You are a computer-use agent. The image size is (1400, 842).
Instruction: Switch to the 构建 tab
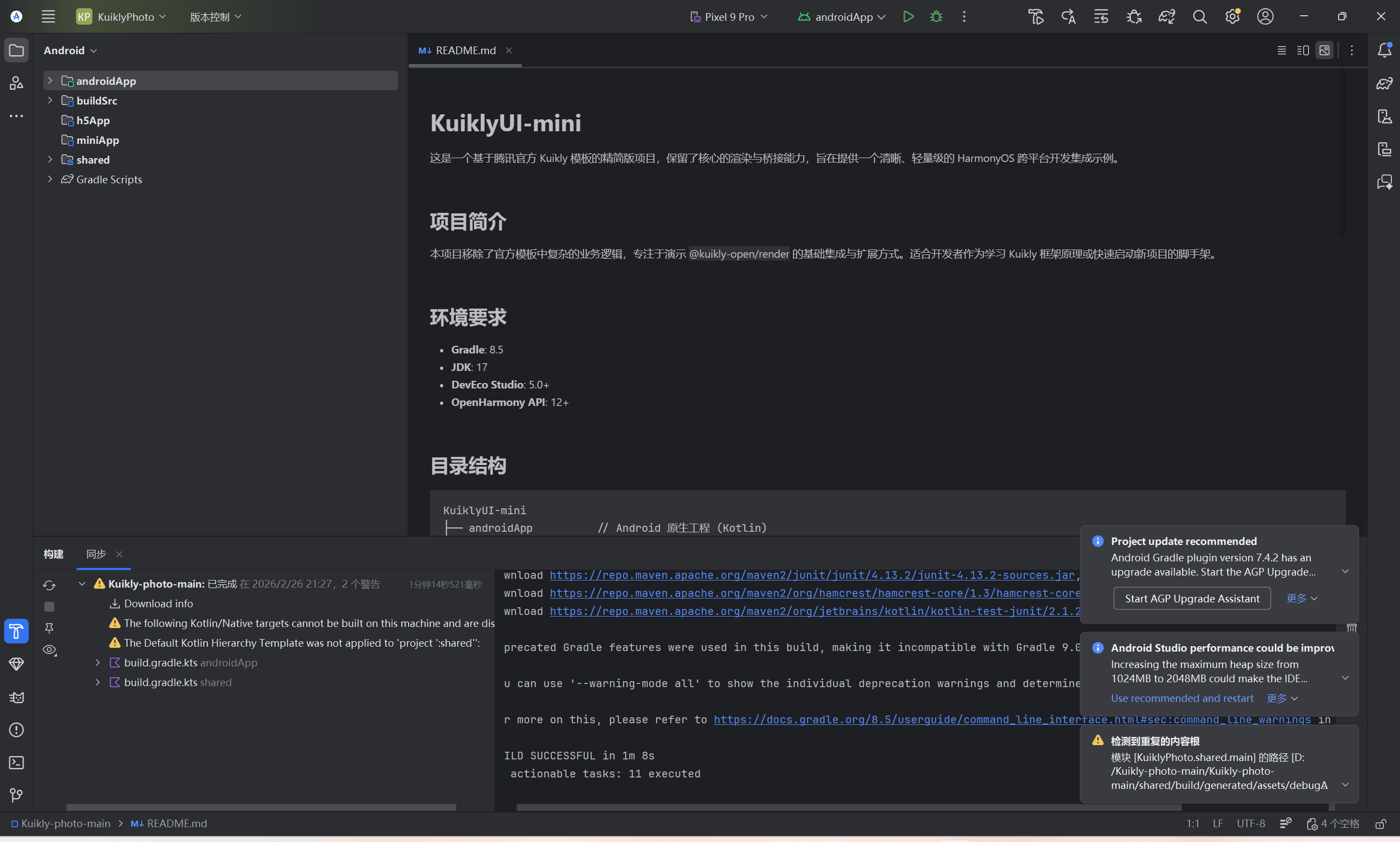click(x=53, y=554)
